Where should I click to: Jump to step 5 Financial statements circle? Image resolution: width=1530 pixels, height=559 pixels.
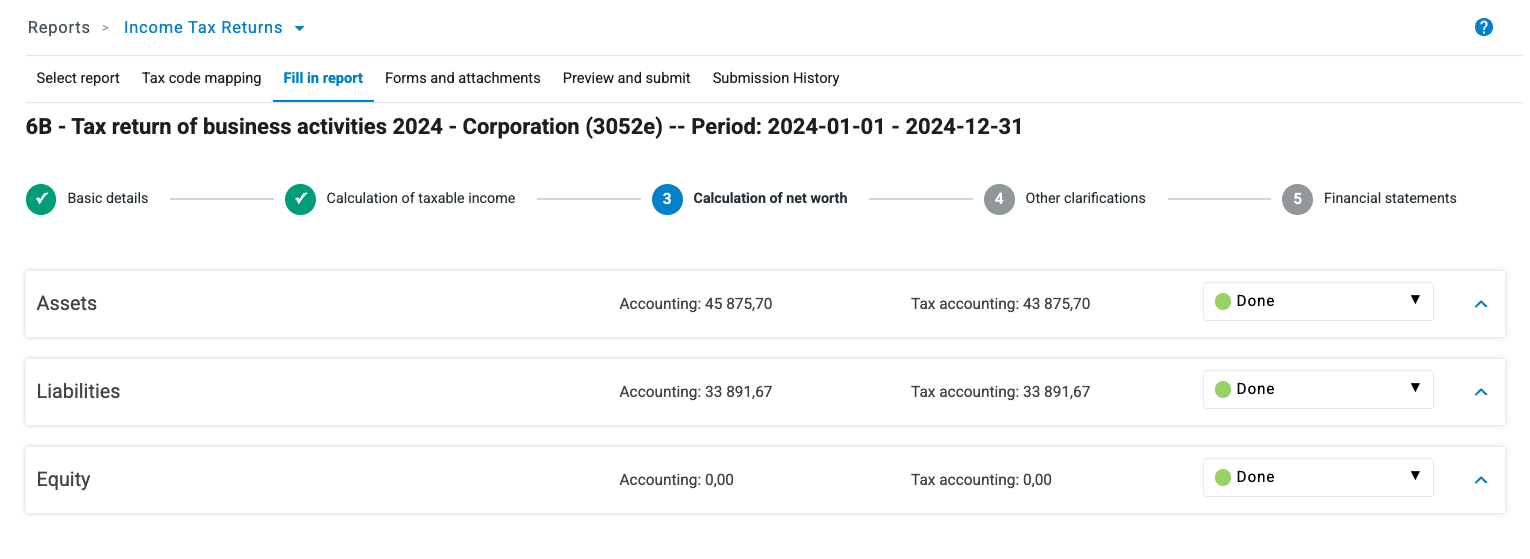pyautogui.click(x=1297, y=199)
